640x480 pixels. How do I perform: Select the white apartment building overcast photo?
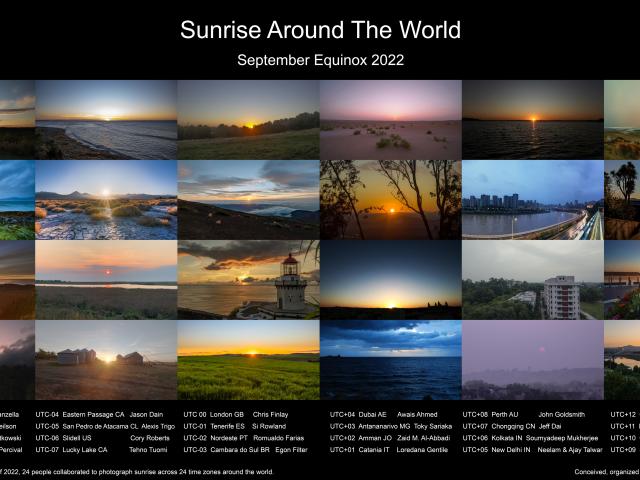tap(533, 280)
